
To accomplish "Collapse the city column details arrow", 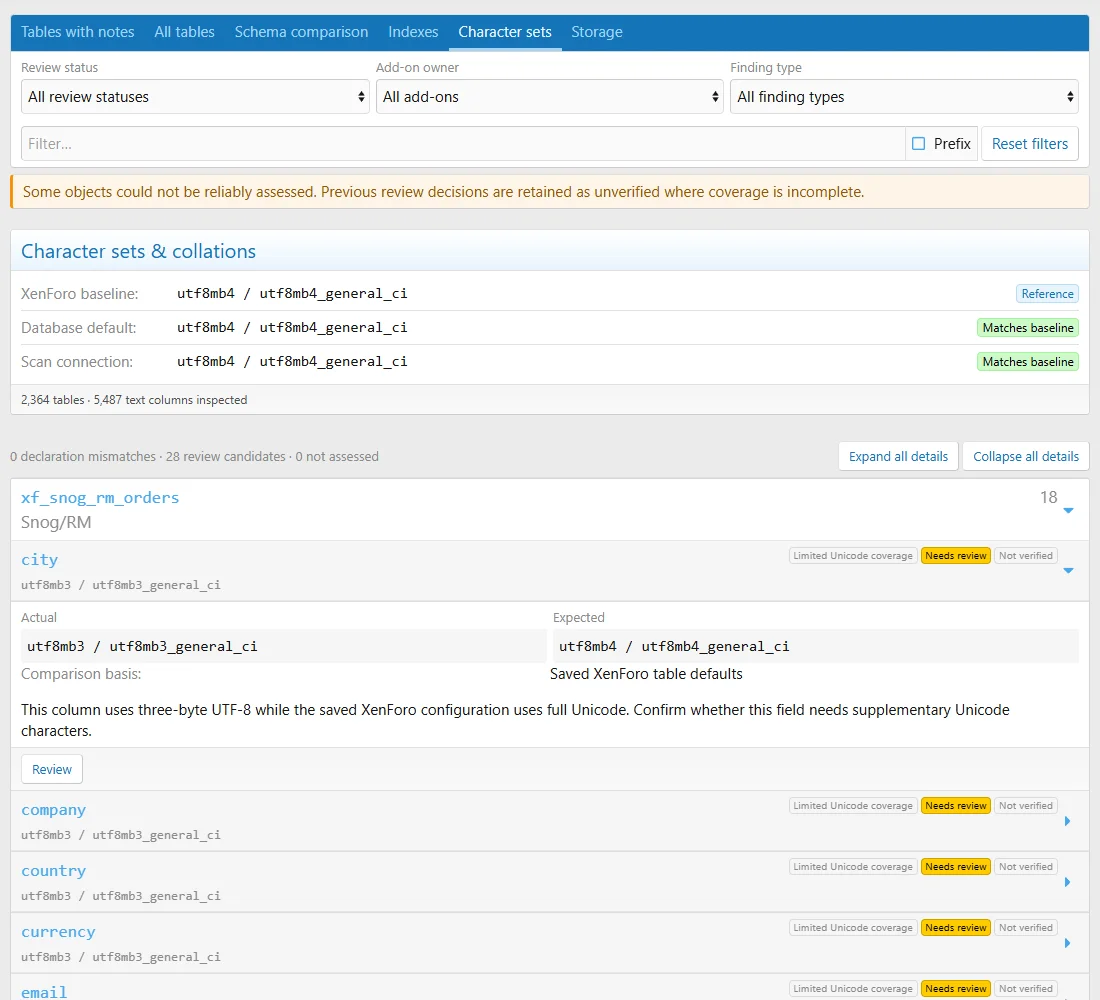I will (x=1068, y=571).
